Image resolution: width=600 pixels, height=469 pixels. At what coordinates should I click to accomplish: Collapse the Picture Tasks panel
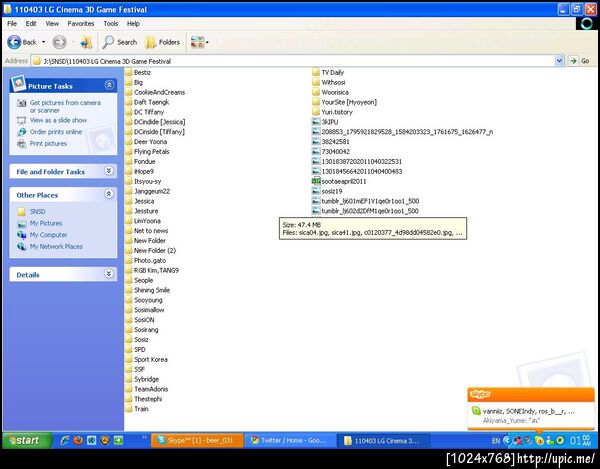click(x=109, y=85)
